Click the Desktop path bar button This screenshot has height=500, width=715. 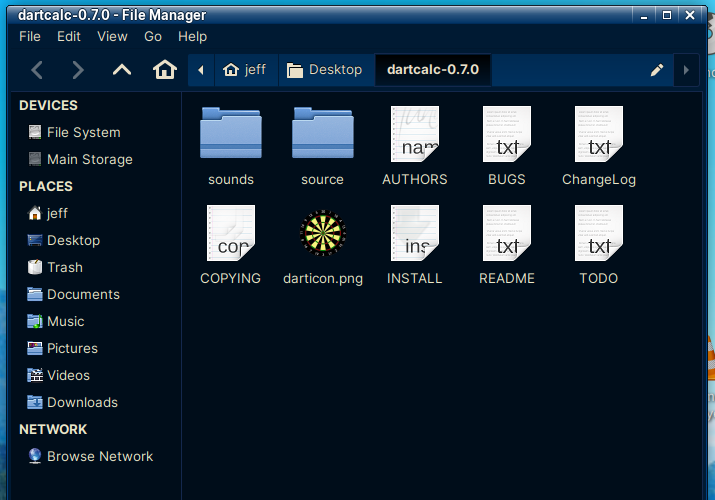[324, 70]
